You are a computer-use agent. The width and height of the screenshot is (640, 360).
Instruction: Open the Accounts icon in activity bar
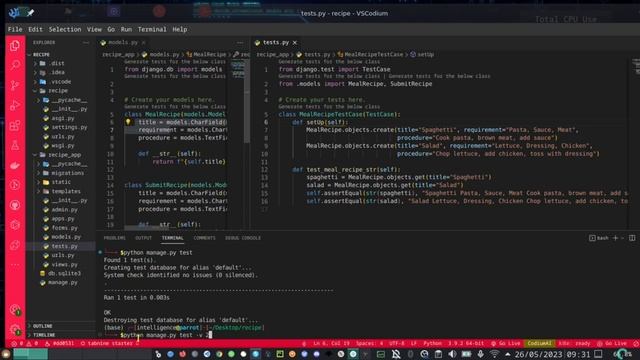click(x=15, y=310)
